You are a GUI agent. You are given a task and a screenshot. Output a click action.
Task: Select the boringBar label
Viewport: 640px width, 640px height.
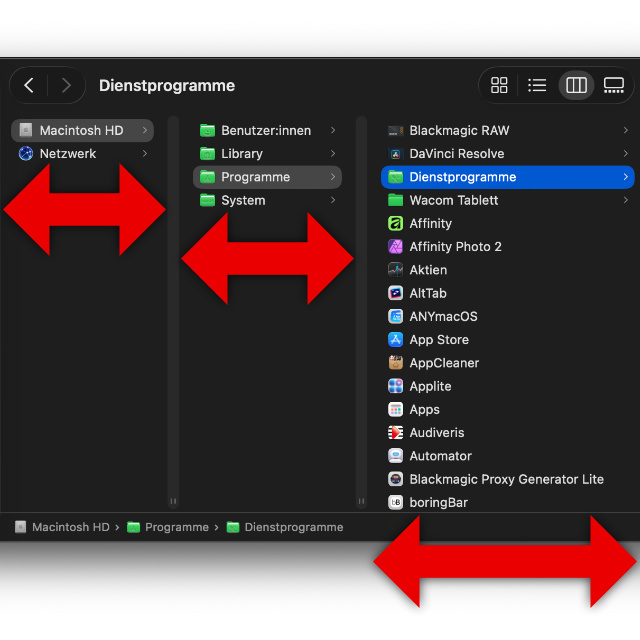pyautogui.click(x=439, y=502)
